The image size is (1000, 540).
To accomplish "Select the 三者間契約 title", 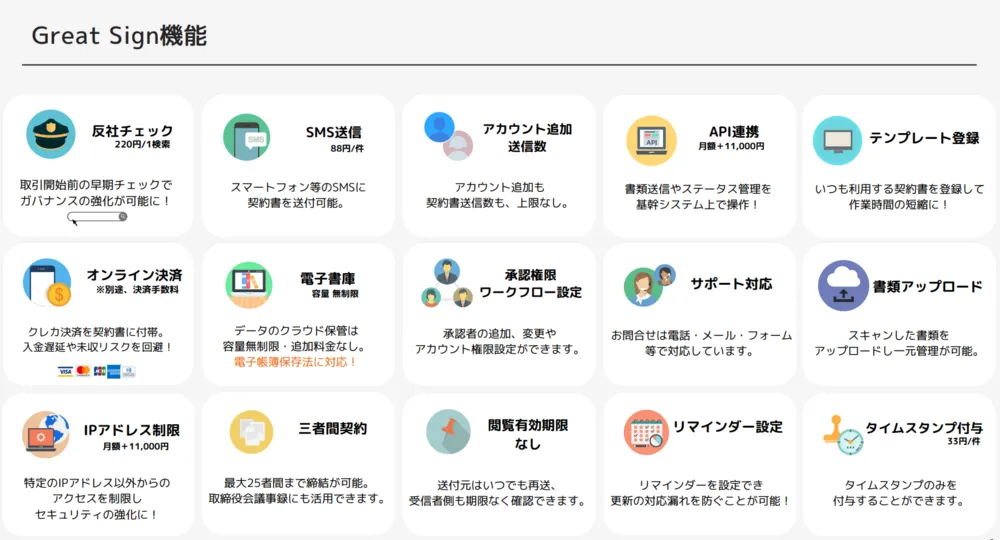I will tap(332, 428).
